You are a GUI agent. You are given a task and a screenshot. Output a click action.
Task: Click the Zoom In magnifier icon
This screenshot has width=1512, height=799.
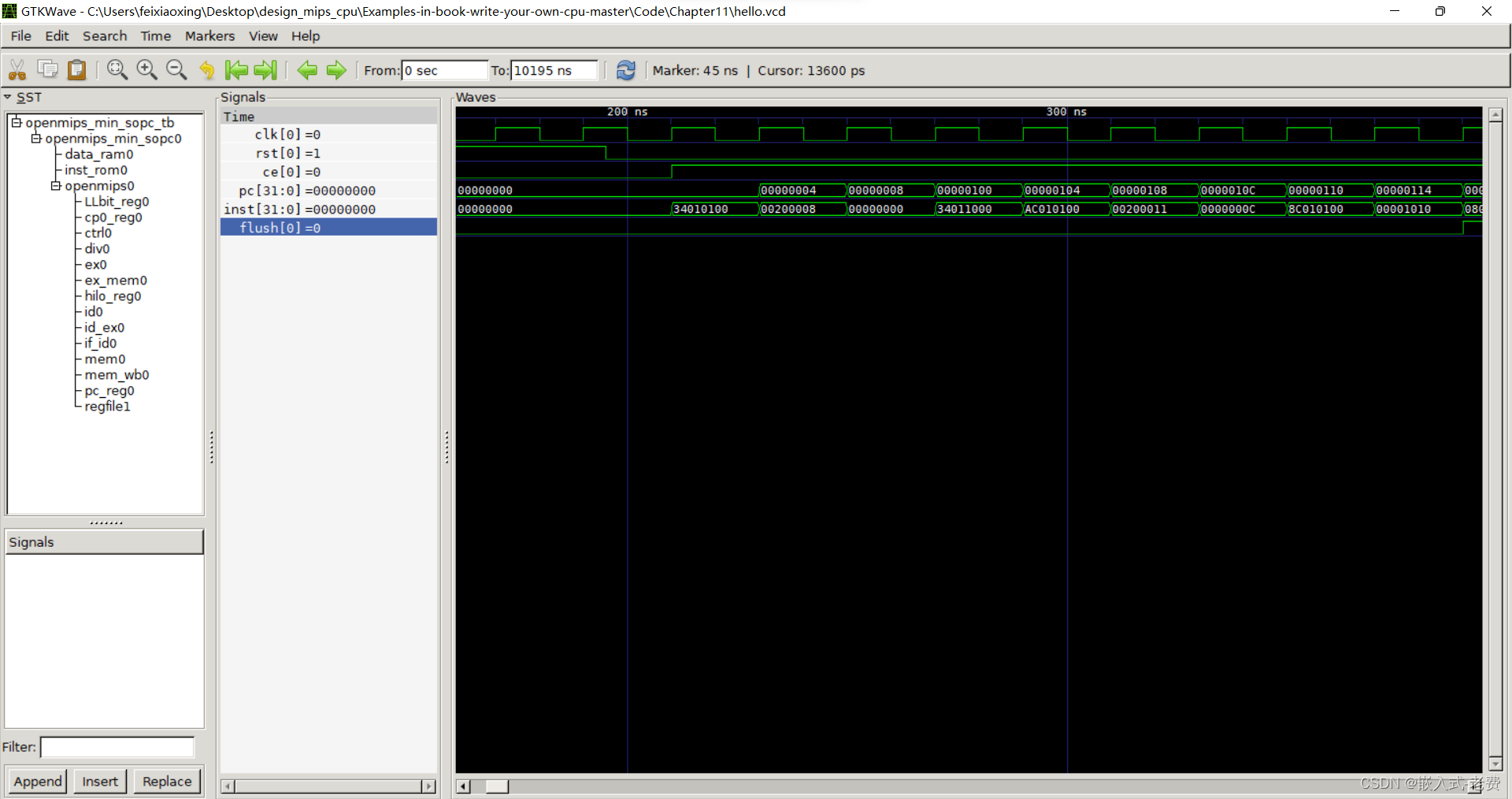tap(146, 70)
